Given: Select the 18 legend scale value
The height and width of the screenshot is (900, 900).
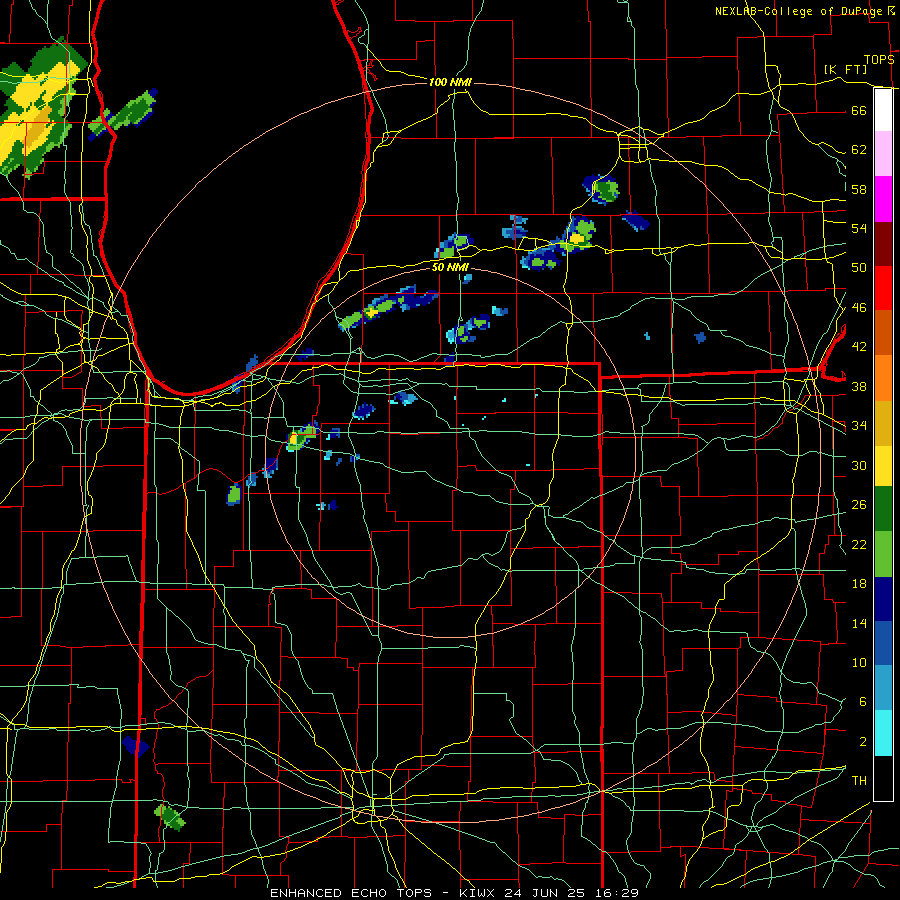Looking at the screenshot, I should (x=859, y=584).
